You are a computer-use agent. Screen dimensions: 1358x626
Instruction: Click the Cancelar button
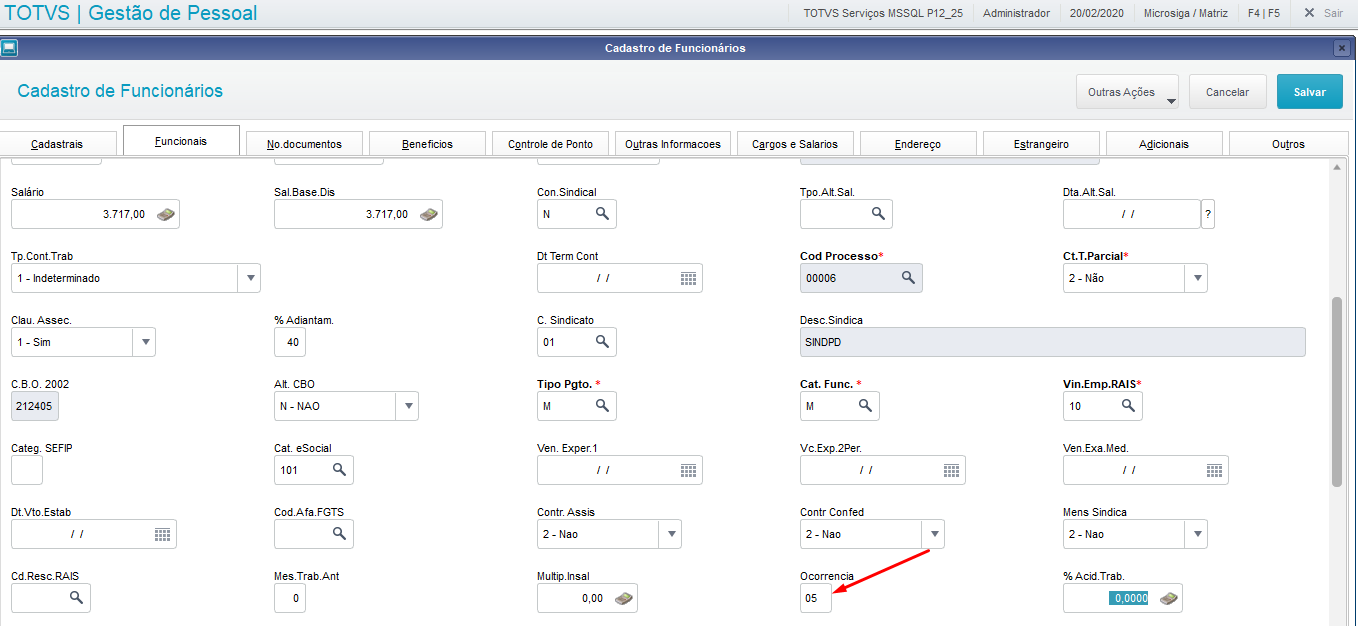point(1227,92)
